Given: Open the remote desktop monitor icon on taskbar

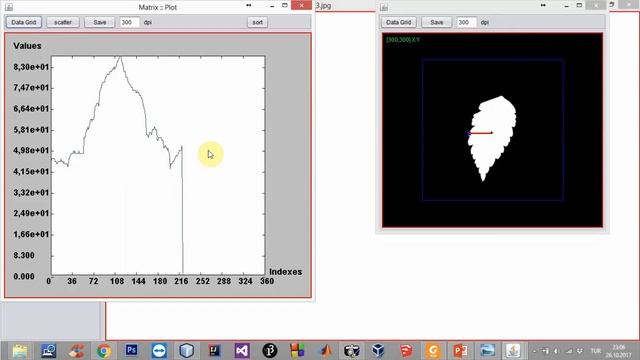Looking at the screenshot, I should pos(48,350).
